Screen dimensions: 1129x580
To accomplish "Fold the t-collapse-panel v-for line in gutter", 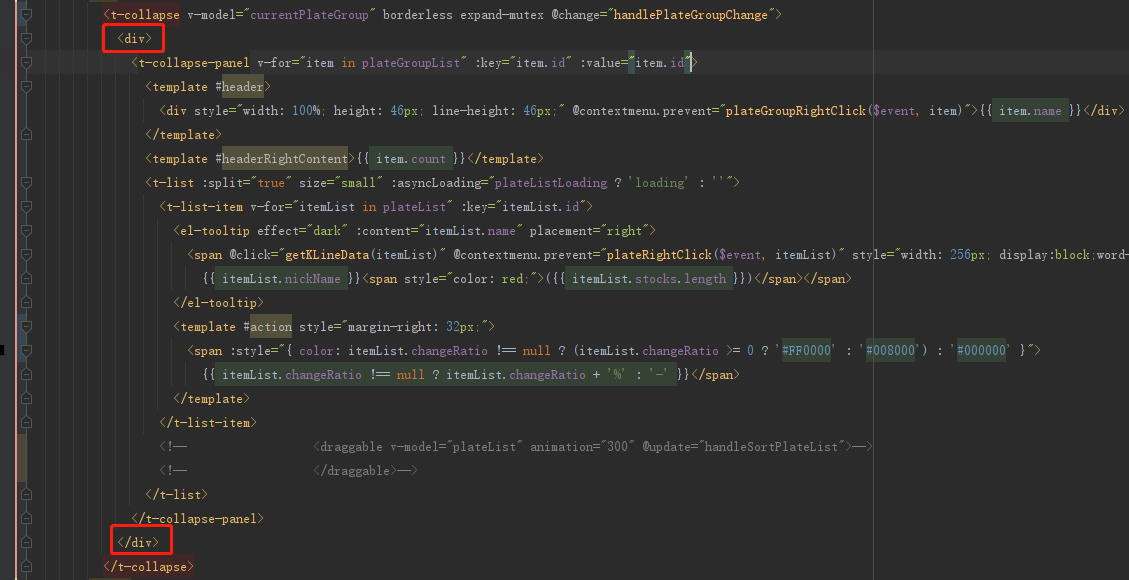I will pyautogui.click(x=27, y=63).
